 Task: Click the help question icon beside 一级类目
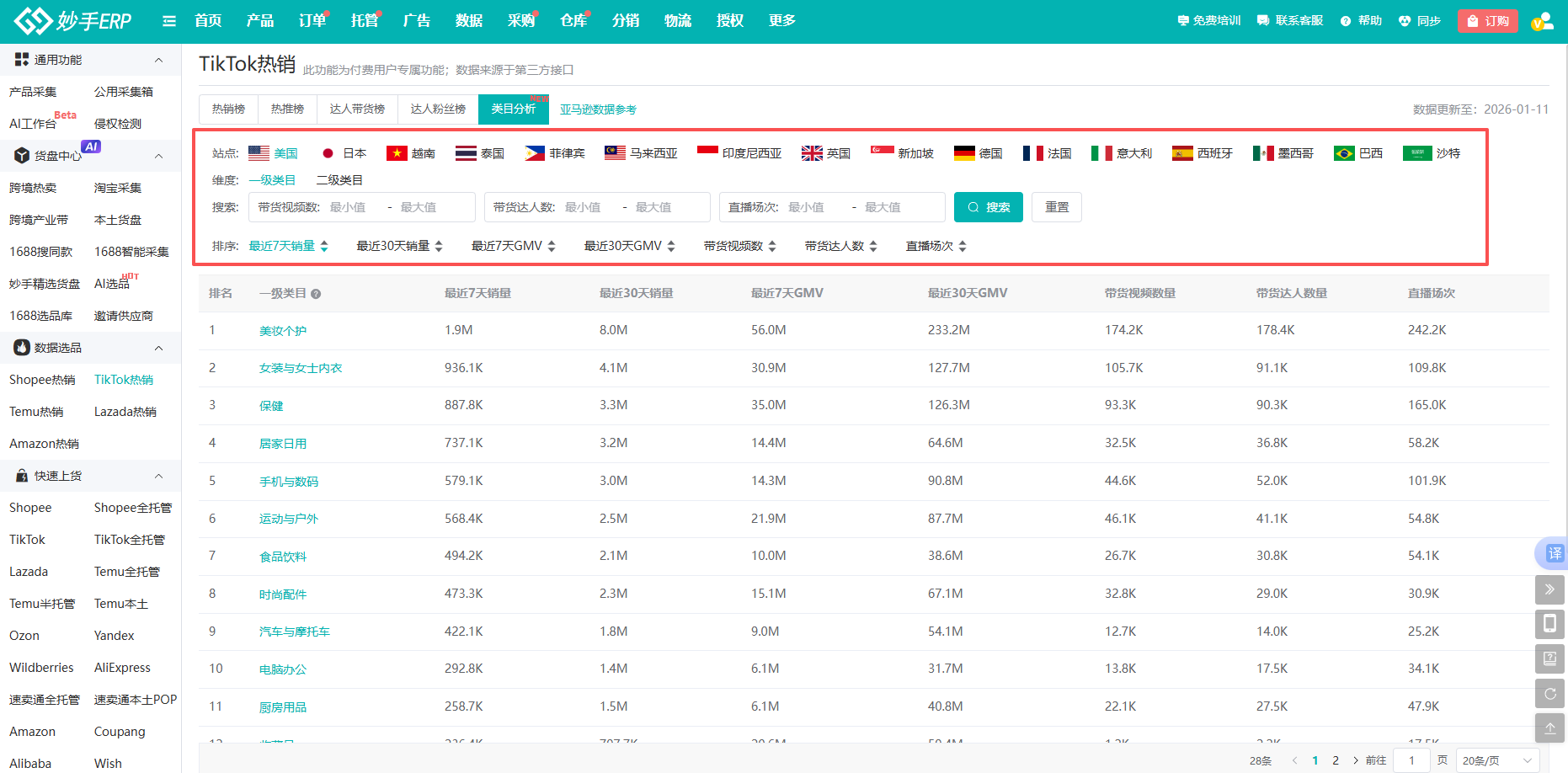[316, 294]
